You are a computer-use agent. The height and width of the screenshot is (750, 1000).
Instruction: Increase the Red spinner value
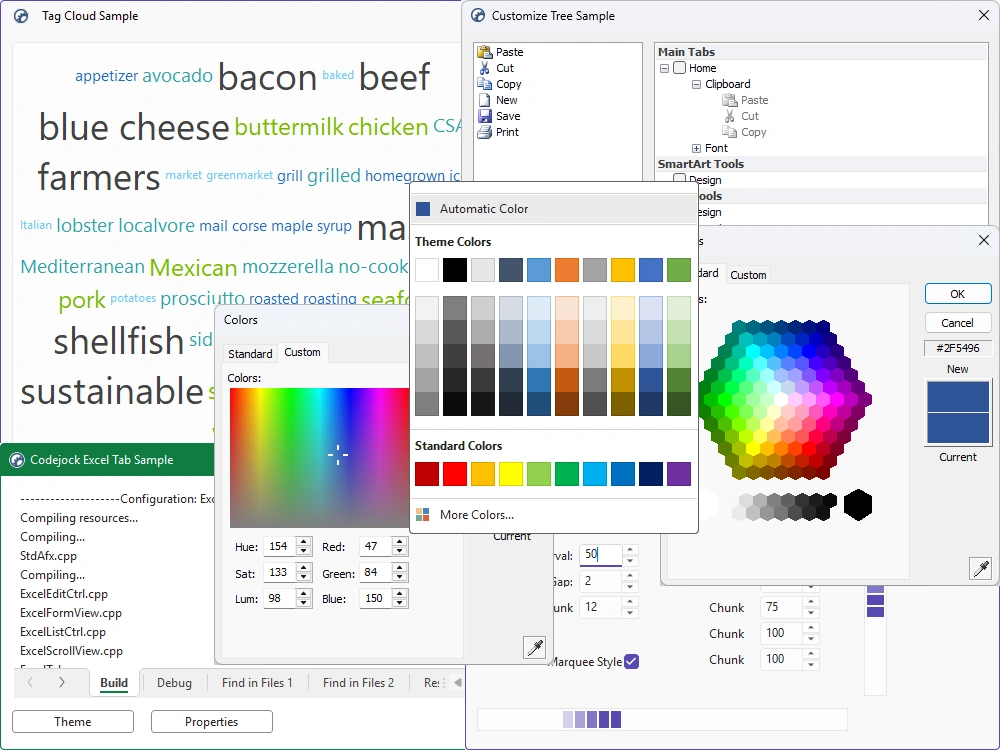coord(400,542)
